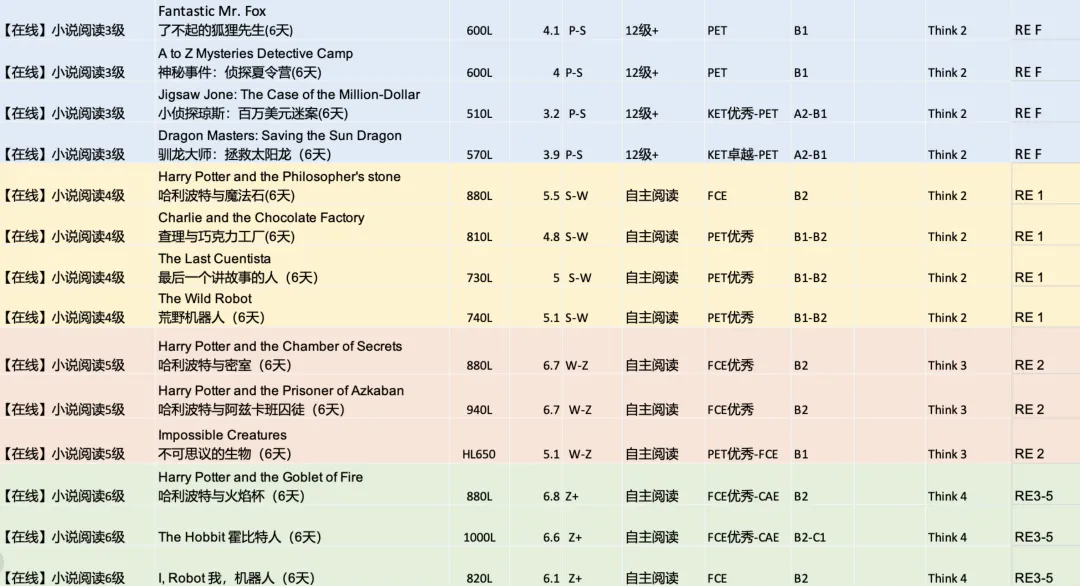Select the 5.5 reading level value
Screen dimensions: 1080x586
tap(551, 196)
